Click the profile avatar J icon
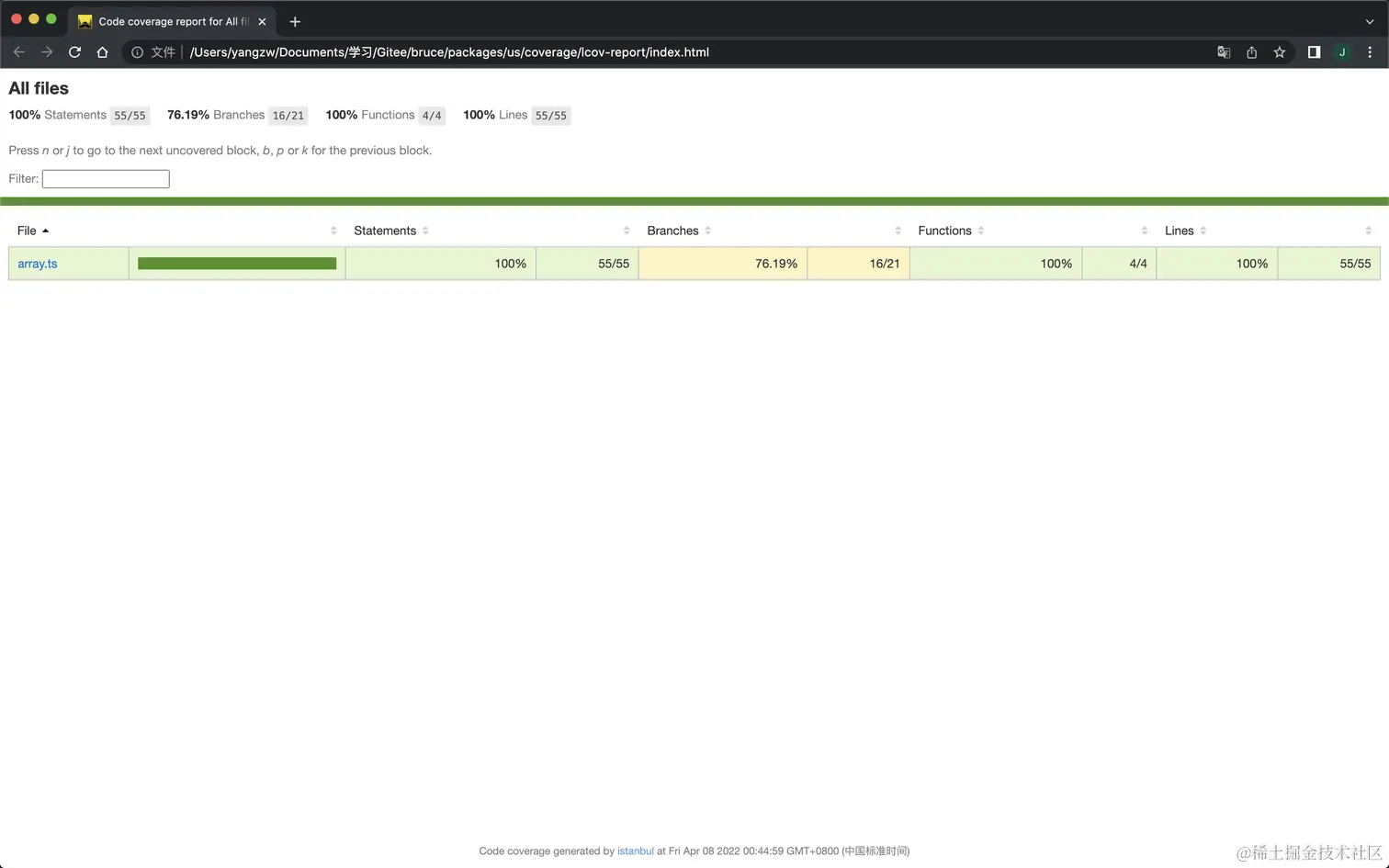This screenshot has width=1389, height=868. point(1342,52)
